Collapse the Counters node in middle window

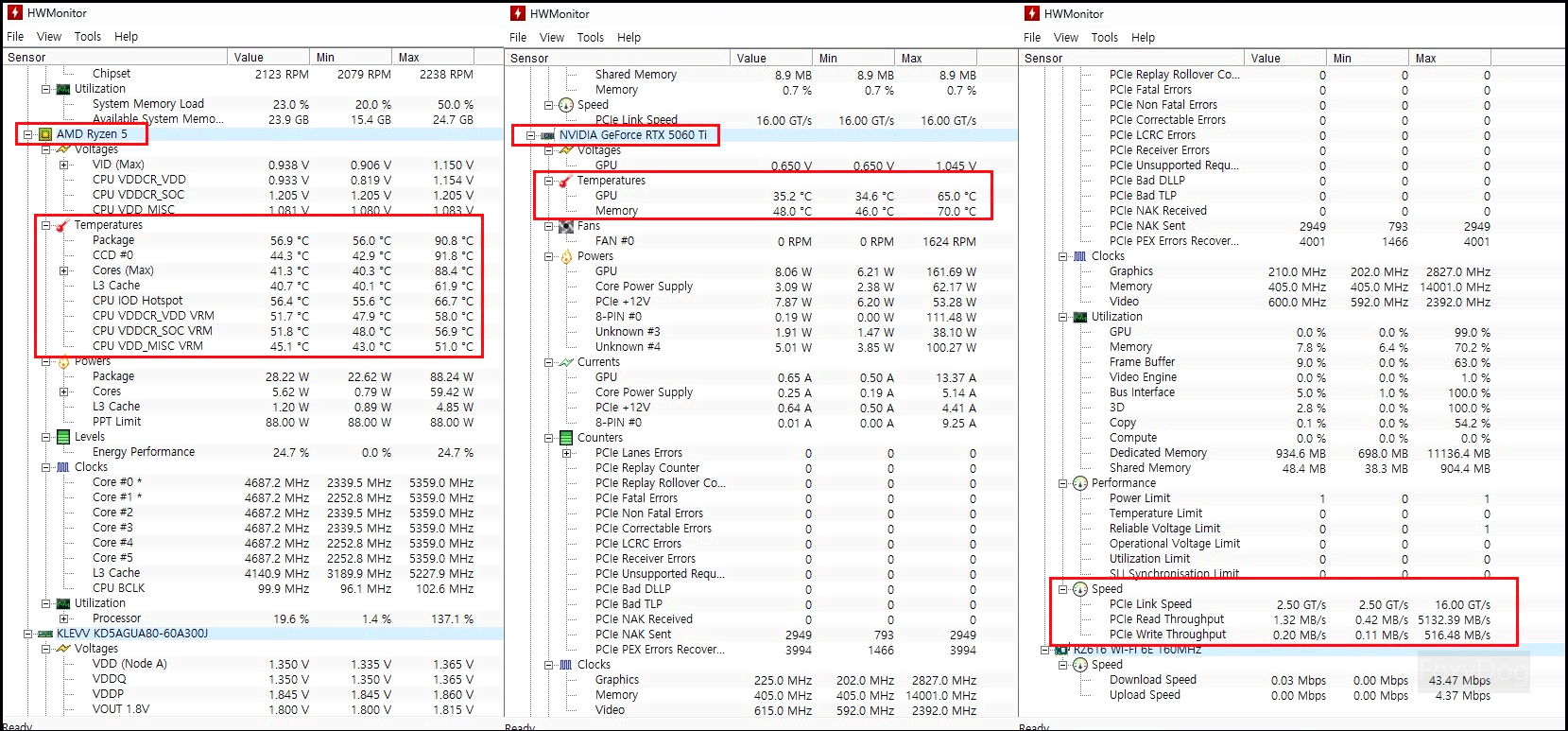click(548, 438)
